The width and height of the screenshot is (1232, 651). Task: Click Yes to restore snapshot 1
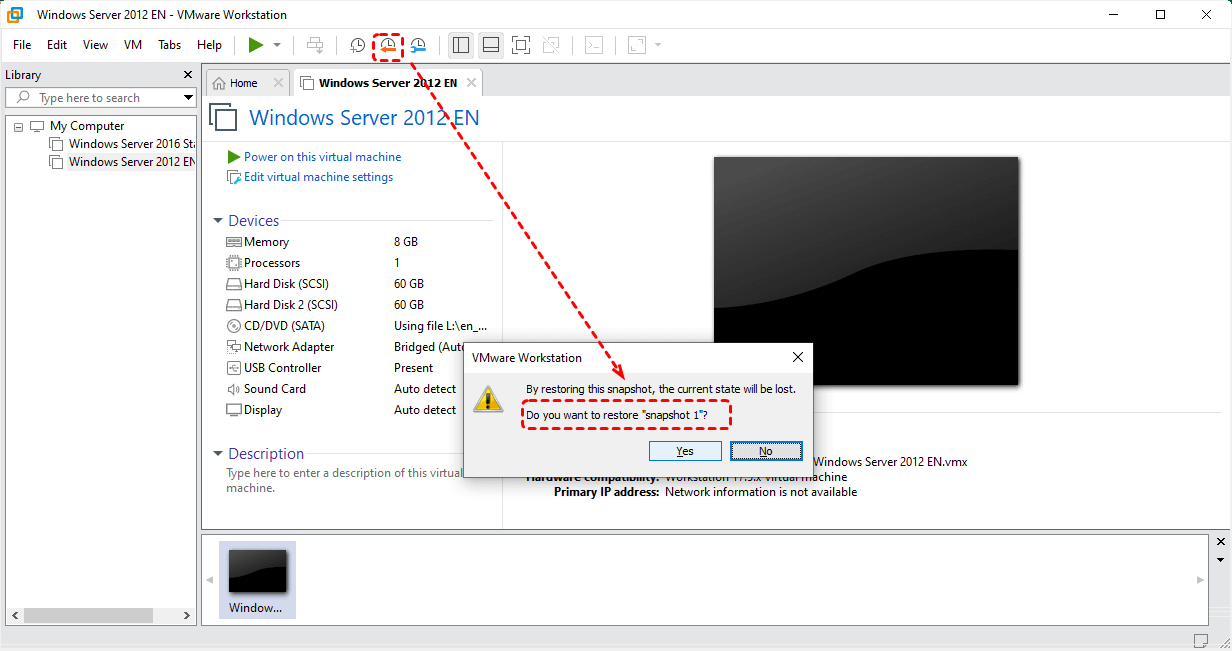pos(685,451)
